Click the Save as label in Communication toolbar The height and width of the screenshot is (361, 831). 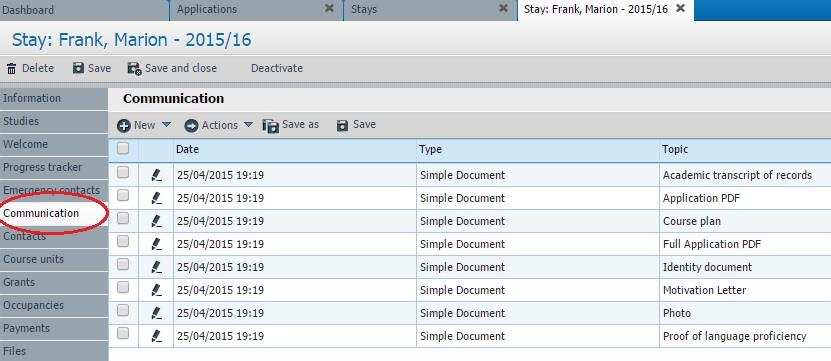click(300, 125)
